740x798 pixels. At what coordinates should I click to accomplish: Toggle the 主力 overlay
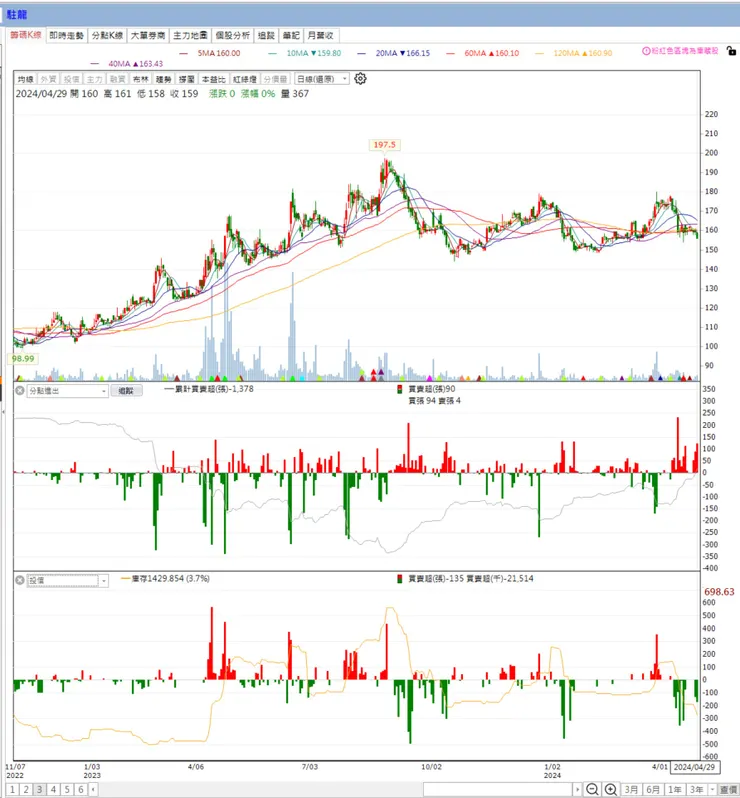pyautogui.click(x=95, y=79)
